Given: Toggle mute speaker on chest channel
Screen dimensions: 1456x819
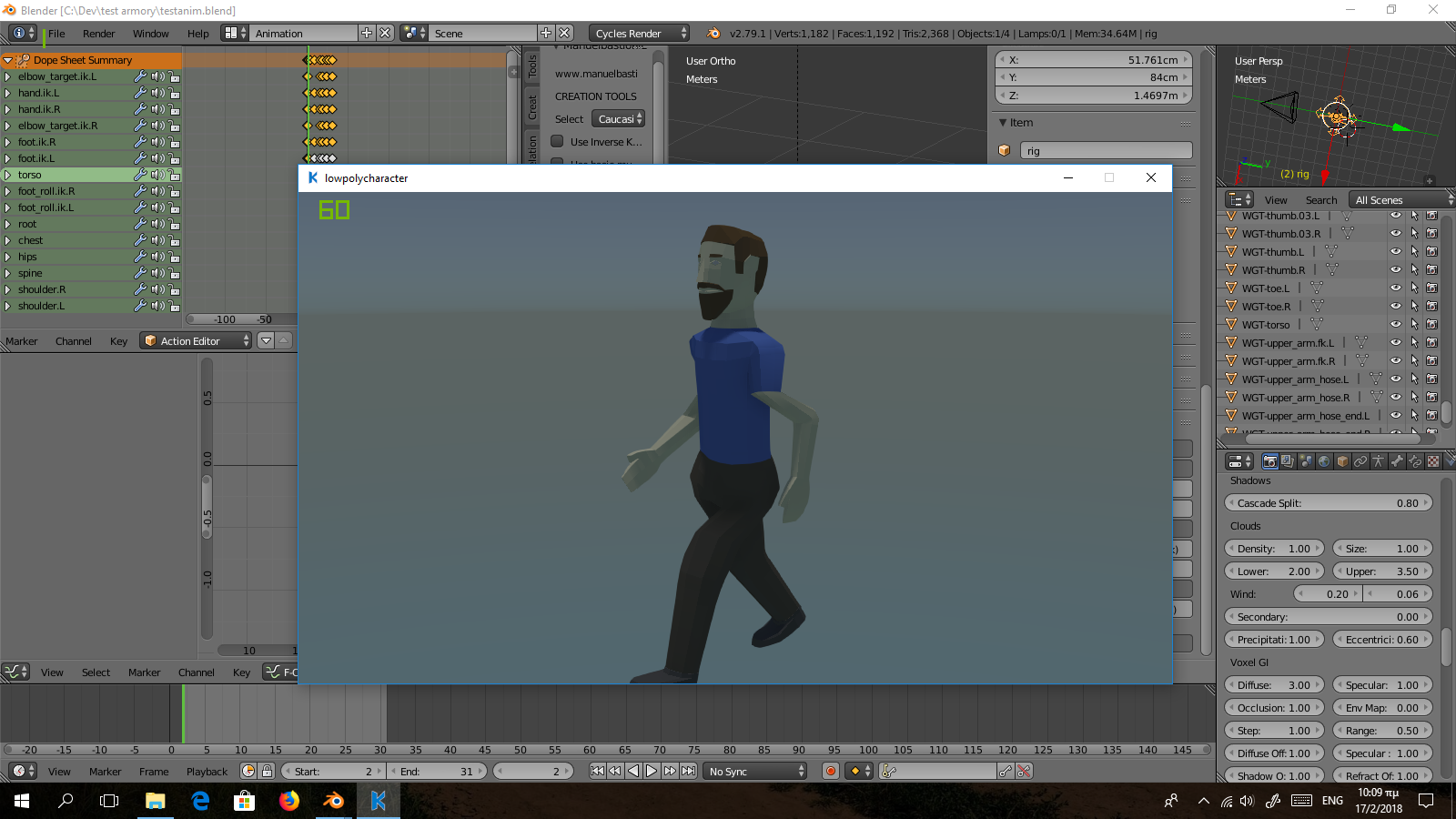Looking at the screenshot, I should pyautogui.click(x=157, y=240).
